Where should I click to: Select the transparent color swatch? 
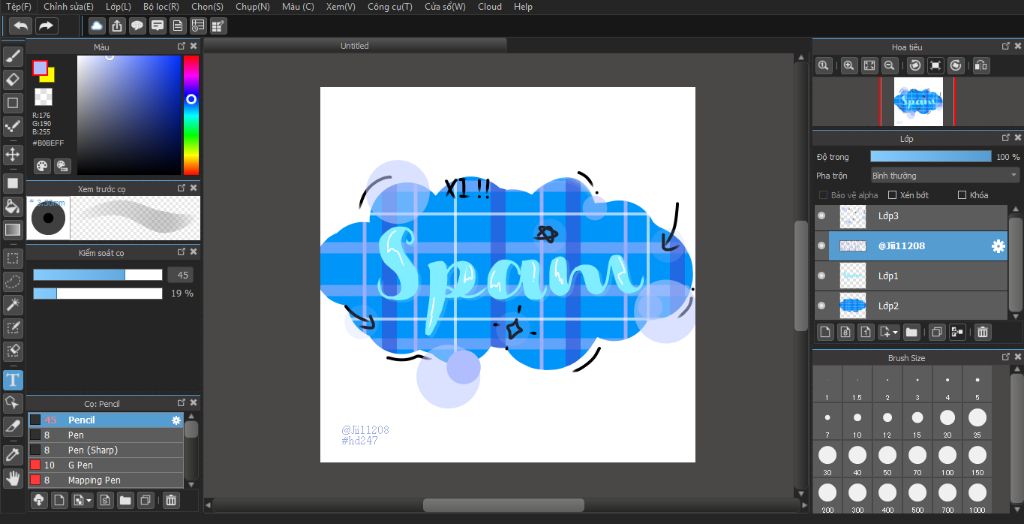point(43,97)
